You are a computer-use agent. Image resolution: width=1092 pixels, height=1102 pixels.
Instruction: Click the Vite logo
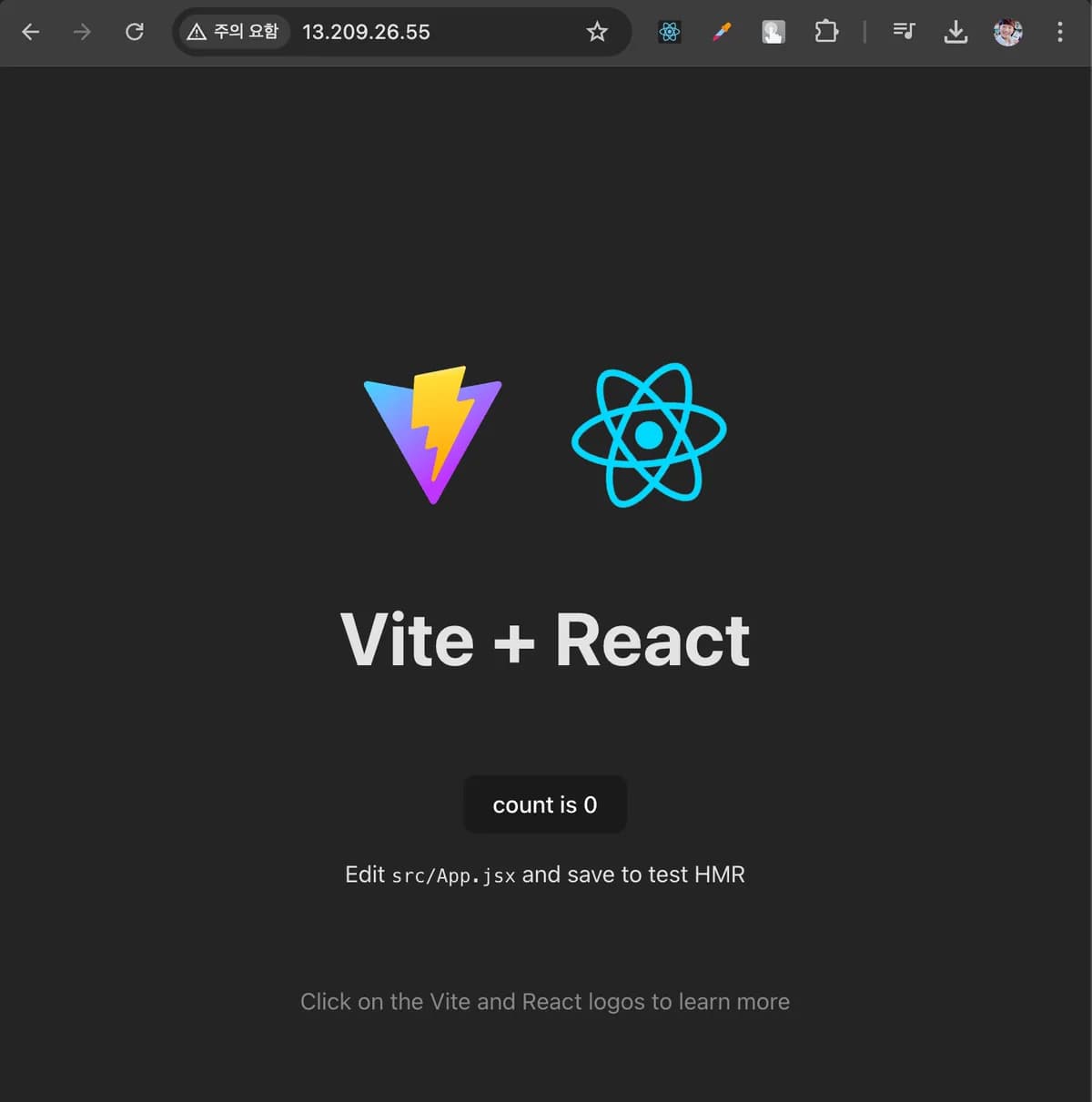[x=433, y=435]
